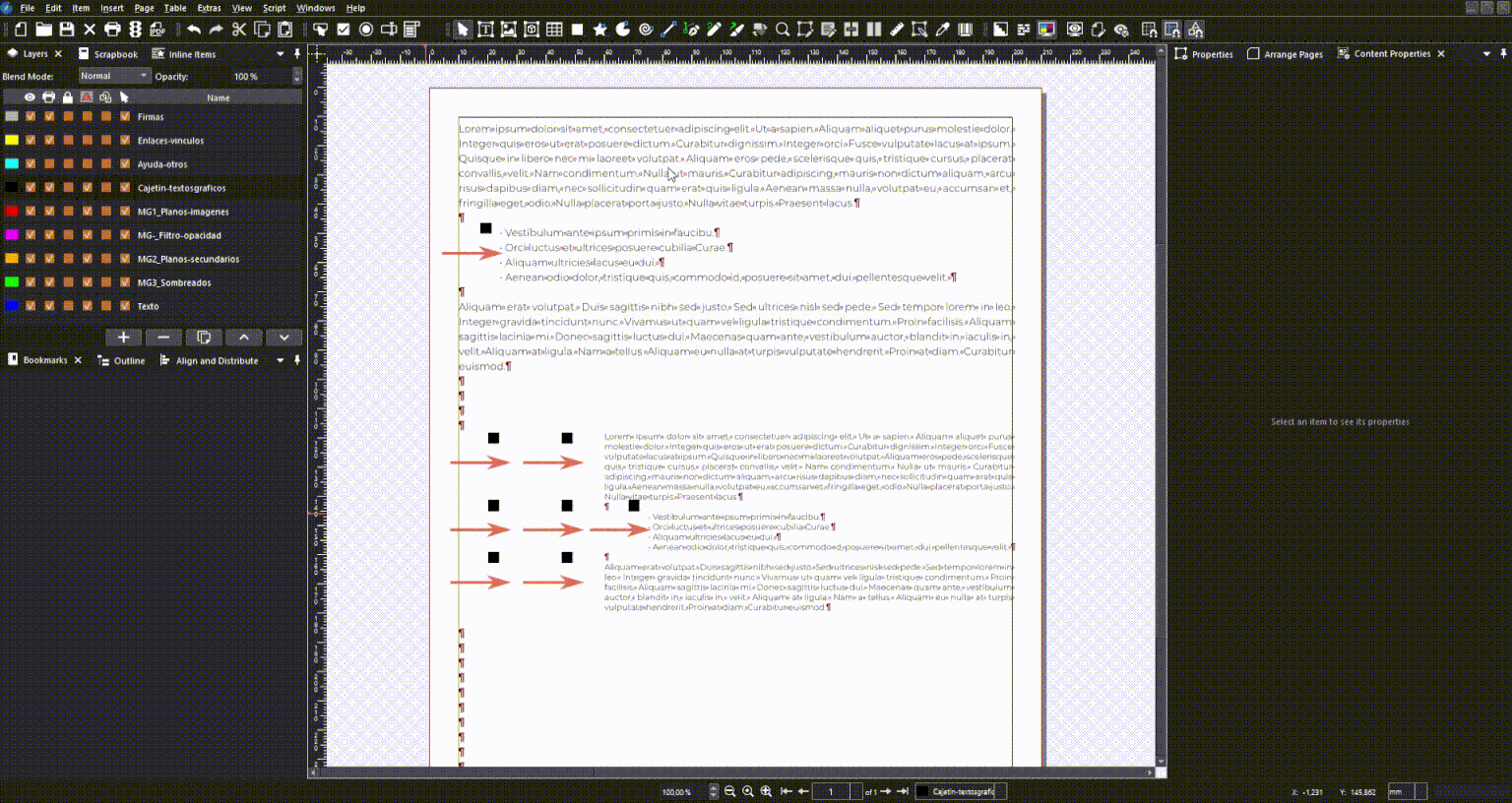This screenshot has width=1512, height=803.
Task: Toggle visibility of the Firmas layer
Action: click(31, 117)
